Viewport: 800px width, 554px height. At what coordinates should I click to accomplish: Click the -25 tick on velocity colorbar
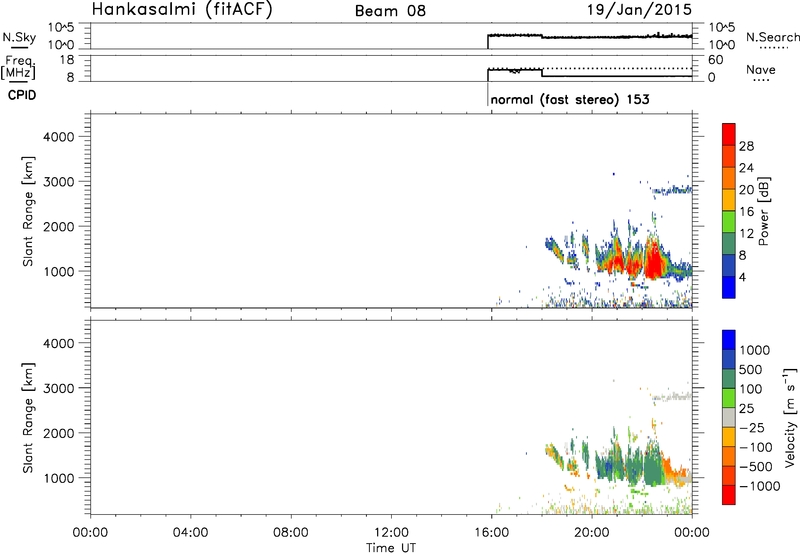point(752,427)
